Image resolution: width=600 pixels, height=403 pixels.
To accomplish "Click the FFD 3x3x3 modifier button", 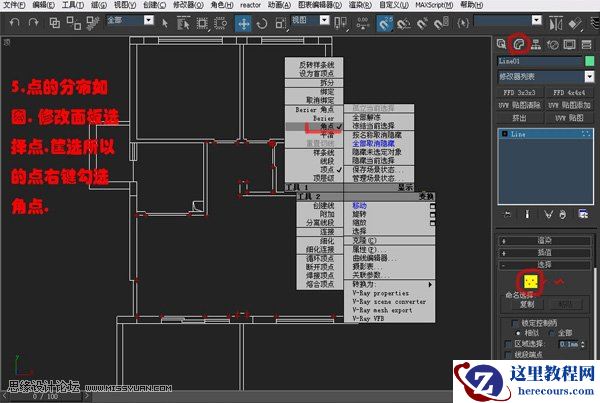I will click(519, 93).
